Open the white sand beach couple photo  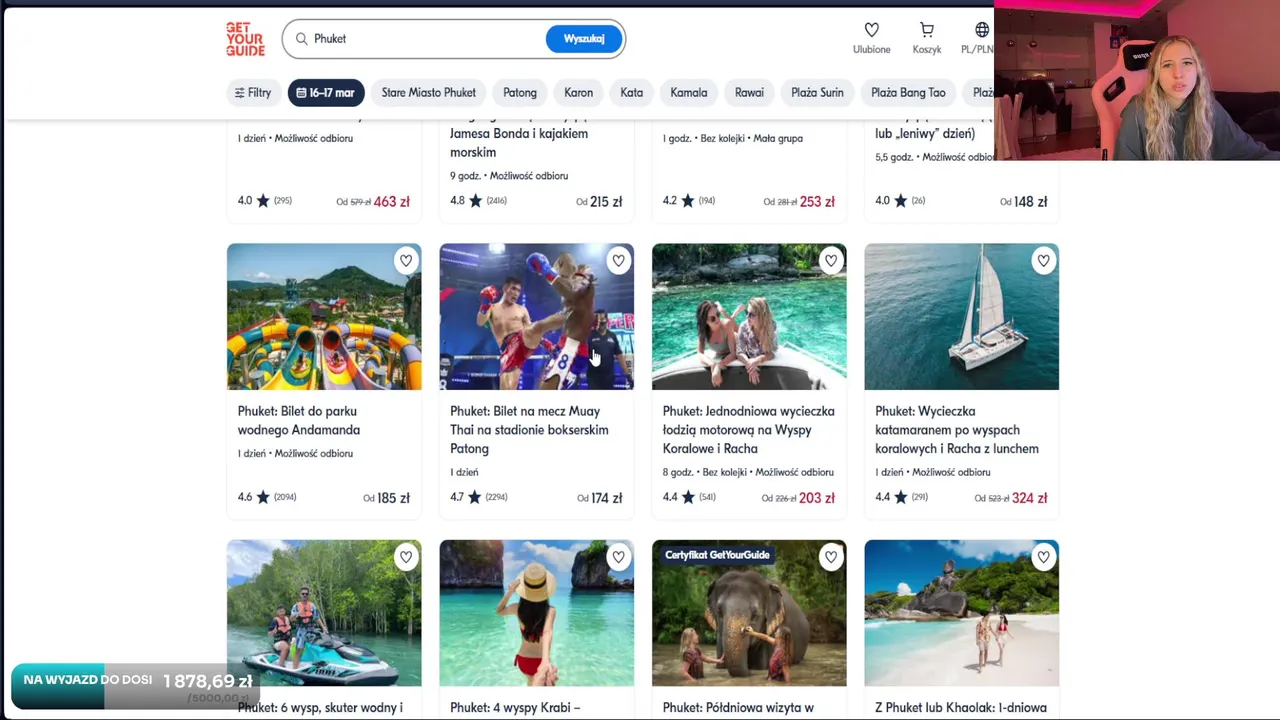[961, 614]
